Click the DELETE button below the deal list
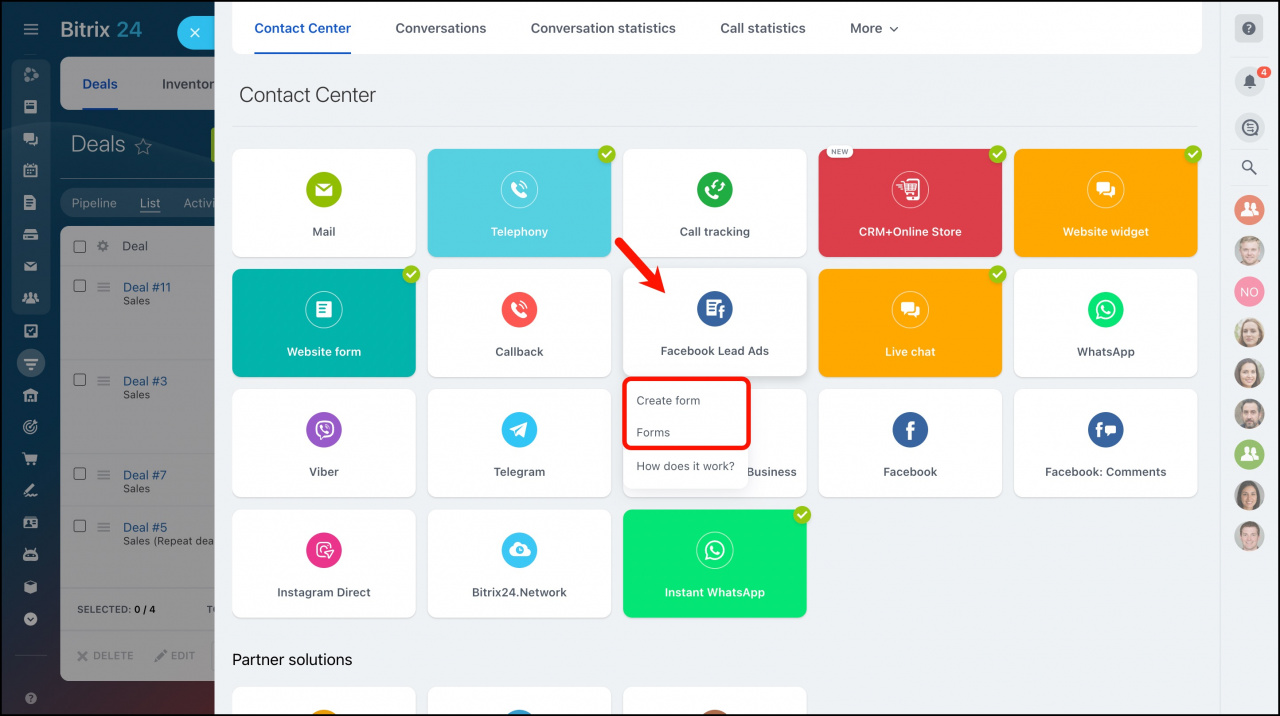The width and height of the screenshot is (1280, 716). pyautogui.click(x=106, y=656)
